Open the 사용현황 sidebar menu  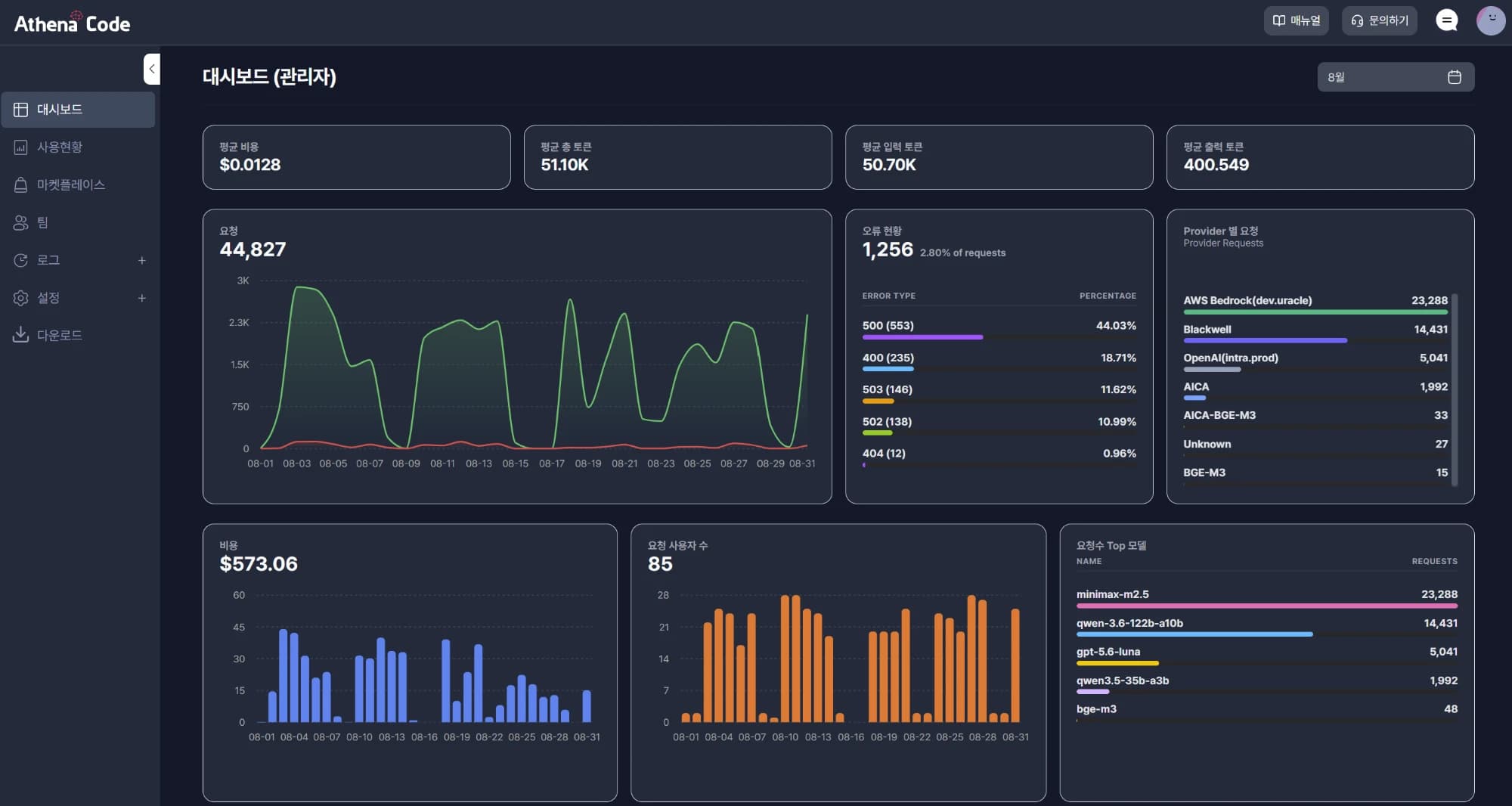(x=79, y=147)
